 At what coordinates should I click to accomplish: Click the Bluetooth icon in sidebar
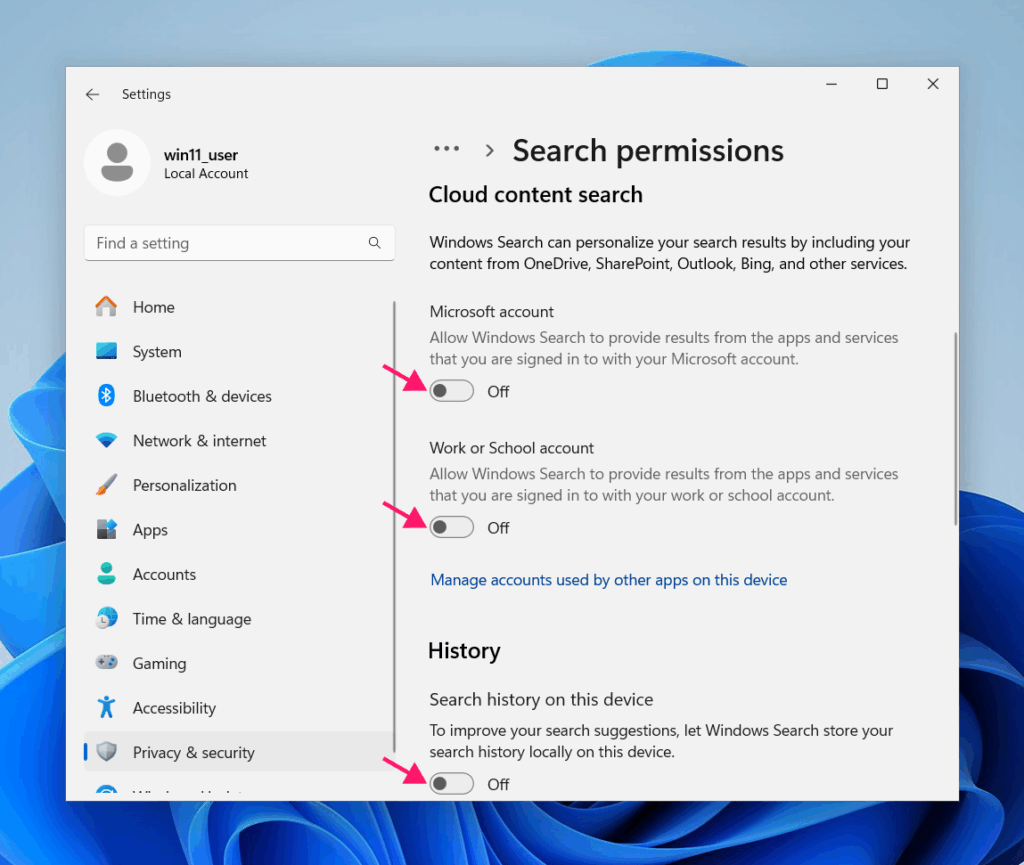click(106, 396)
